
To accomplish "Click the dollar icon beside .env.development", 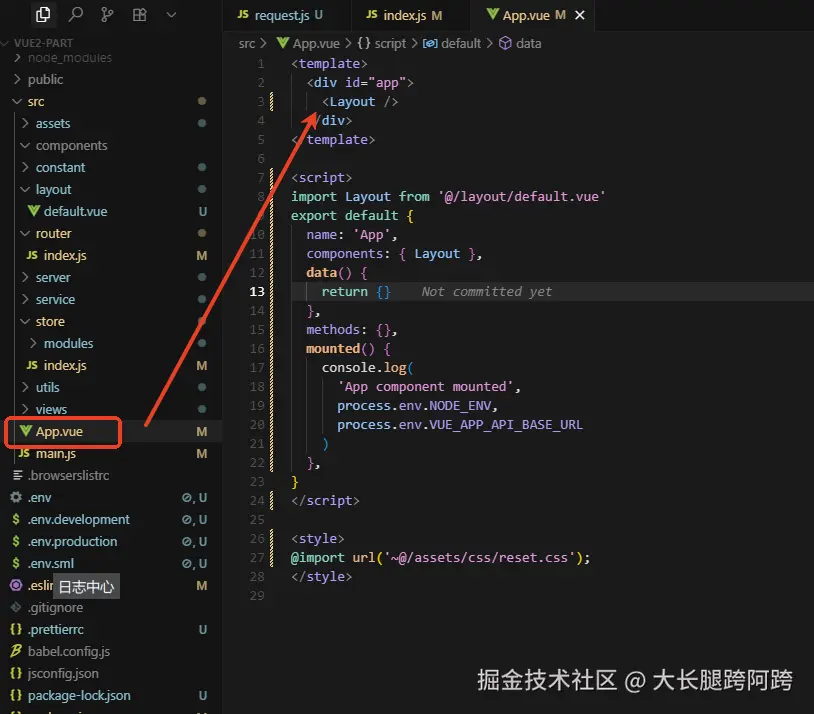I will tap(16, 519).
